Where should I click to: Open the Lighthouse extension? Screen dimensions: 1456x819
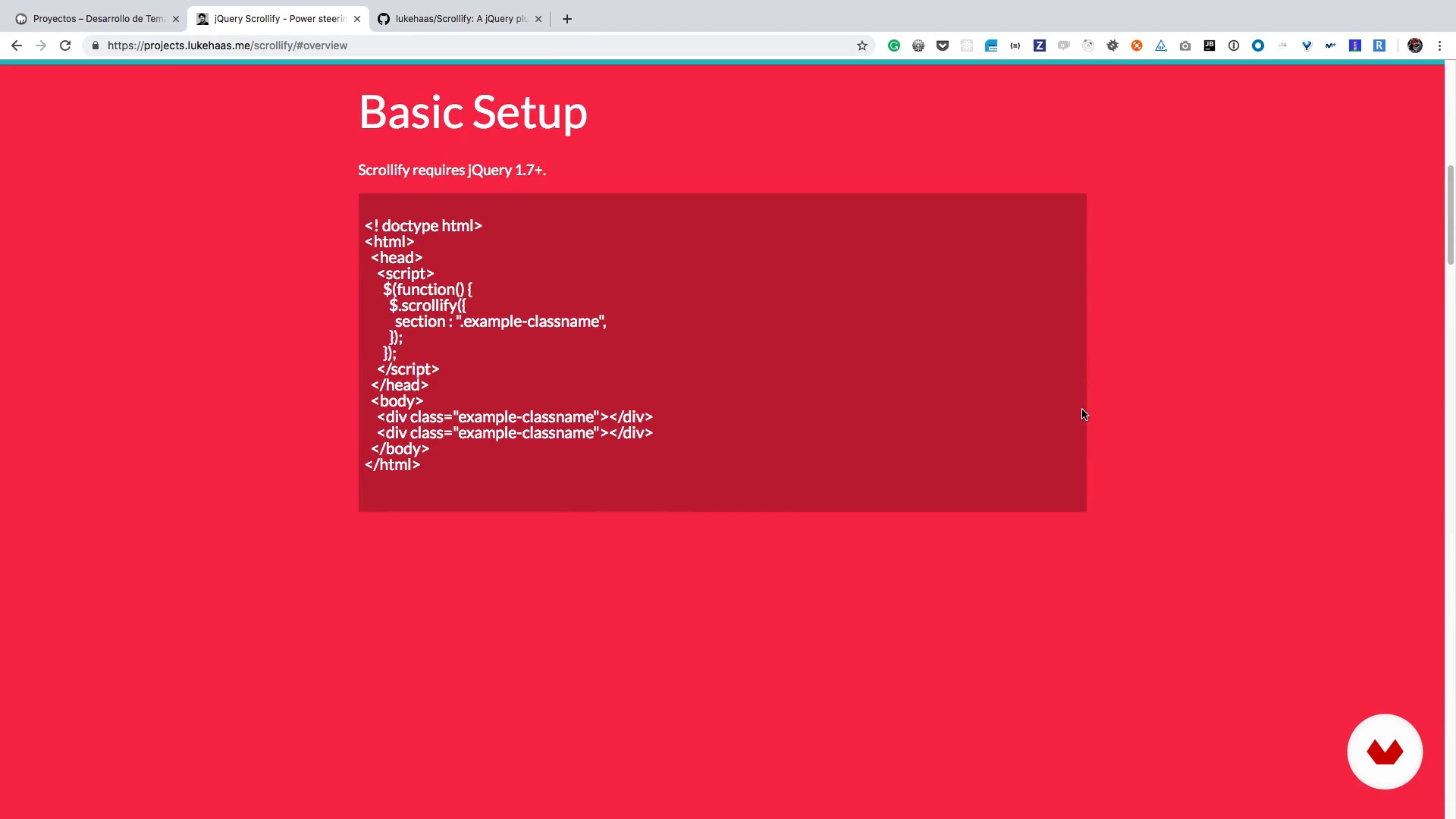click(x=1355, y=45)
